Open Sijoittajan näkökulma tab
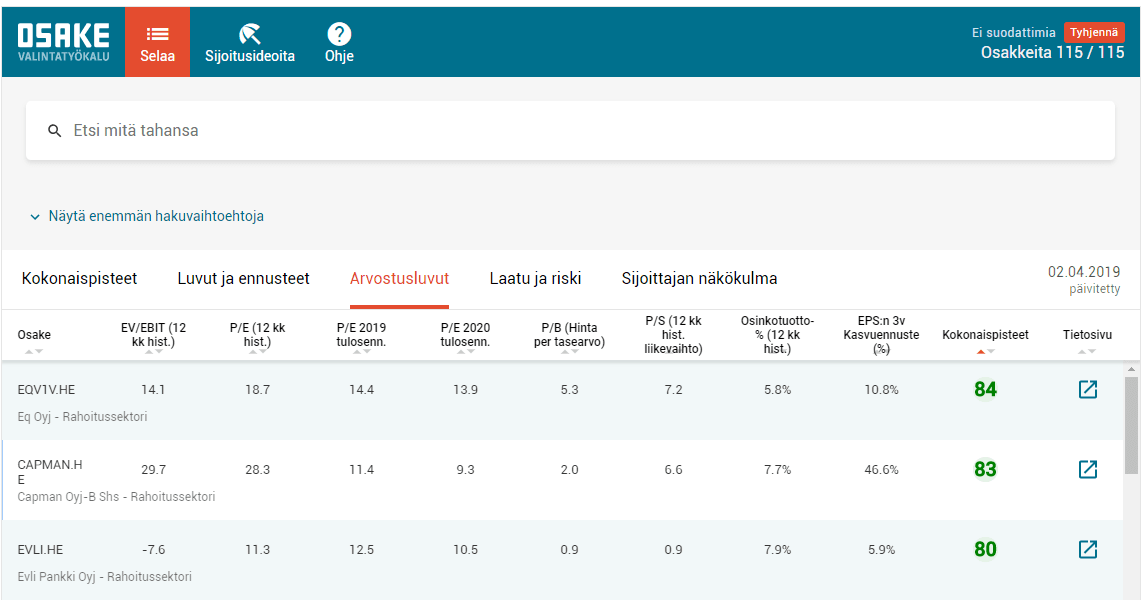The image size is (1144, 600). point(699,278)
